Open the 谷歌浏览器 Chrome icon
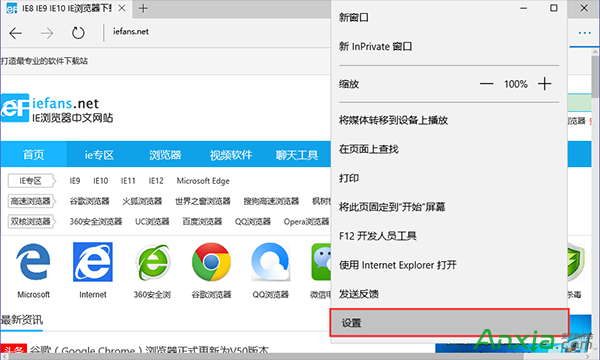This screenshot has height=360, width=600. coord(211,262)
